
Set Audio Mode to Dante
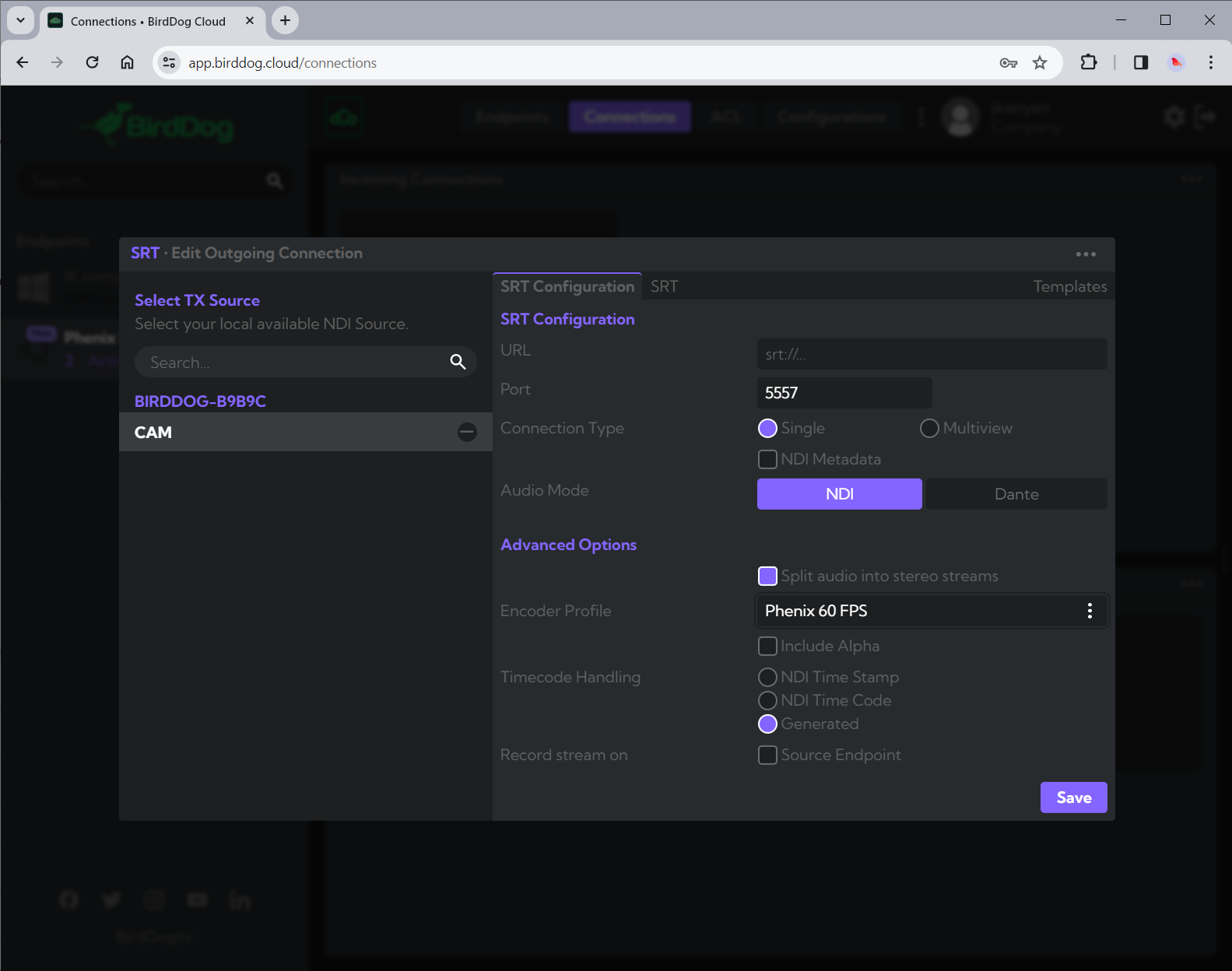pyautogui.click(x=1016, y=494)
